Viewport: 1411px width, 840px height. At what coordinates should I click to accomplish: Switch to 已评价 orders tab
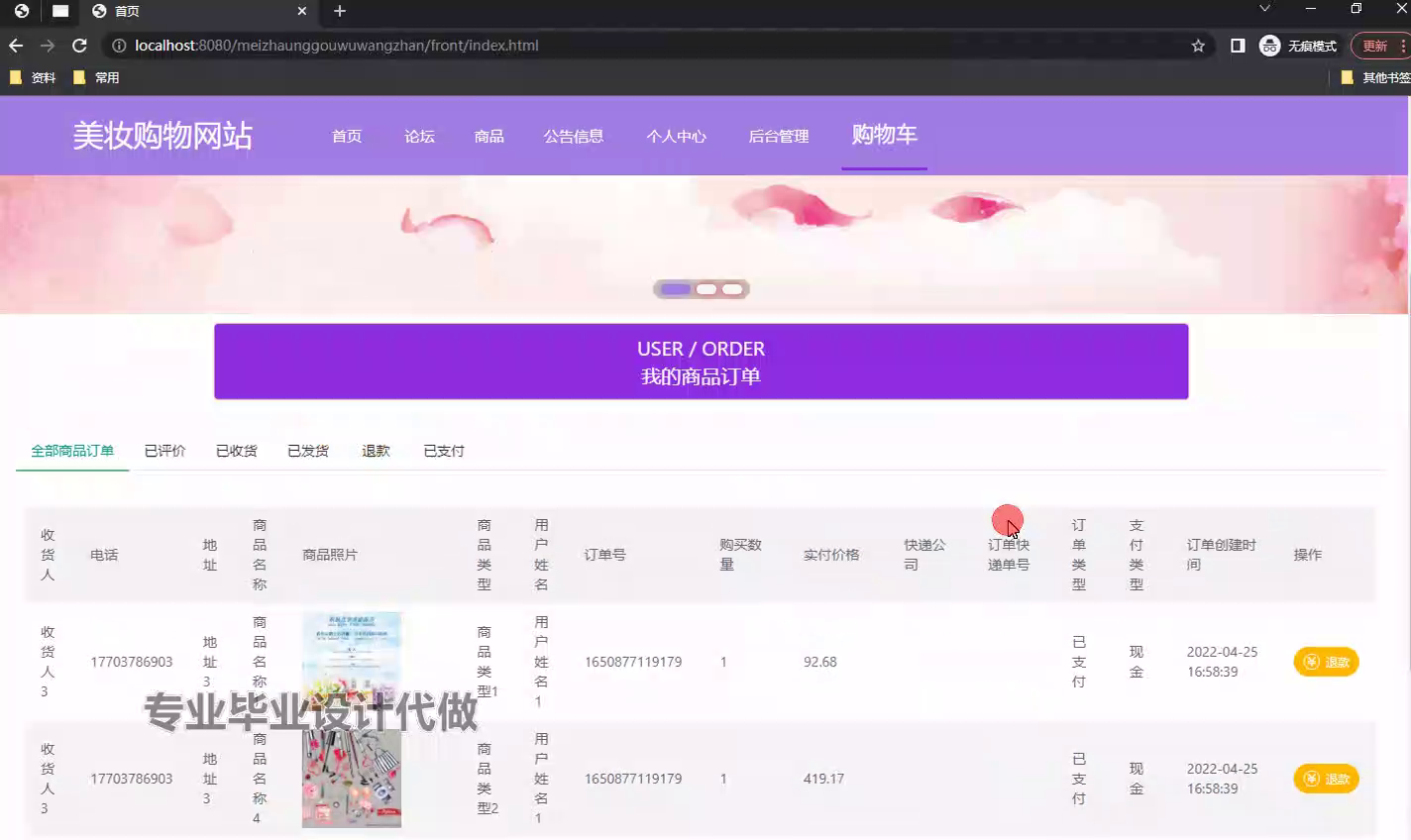pyautogui.click(x=164, y=451)
